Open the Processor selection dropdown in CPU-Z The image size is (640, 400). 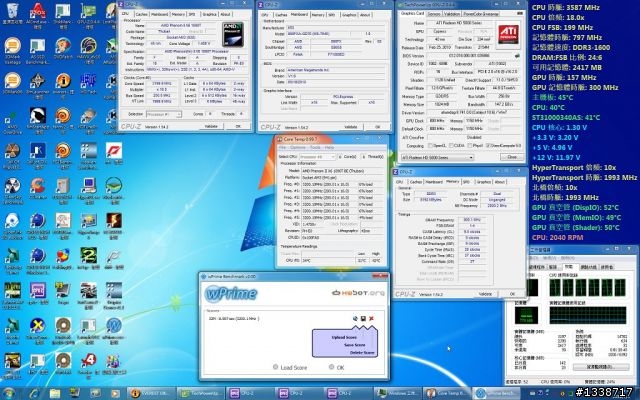point(163,114)
